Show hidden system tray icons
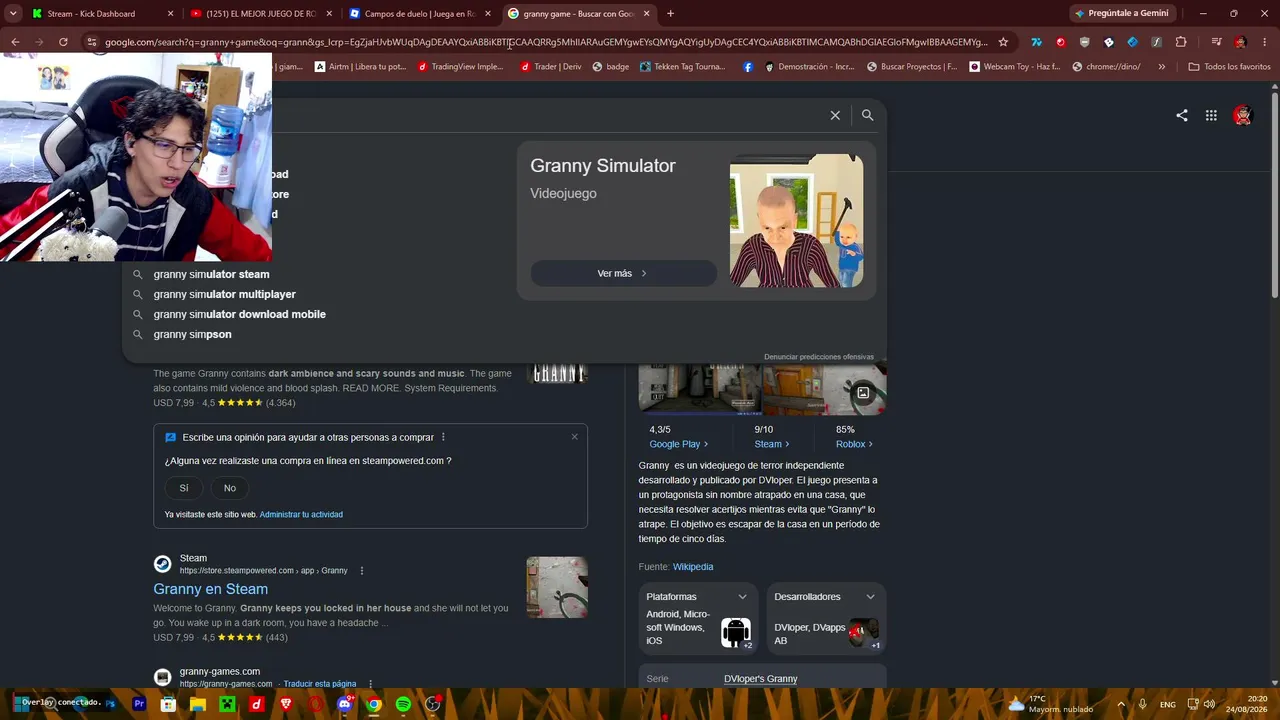The height and width of the screenshot is (720, 1280). (1120, 704)
